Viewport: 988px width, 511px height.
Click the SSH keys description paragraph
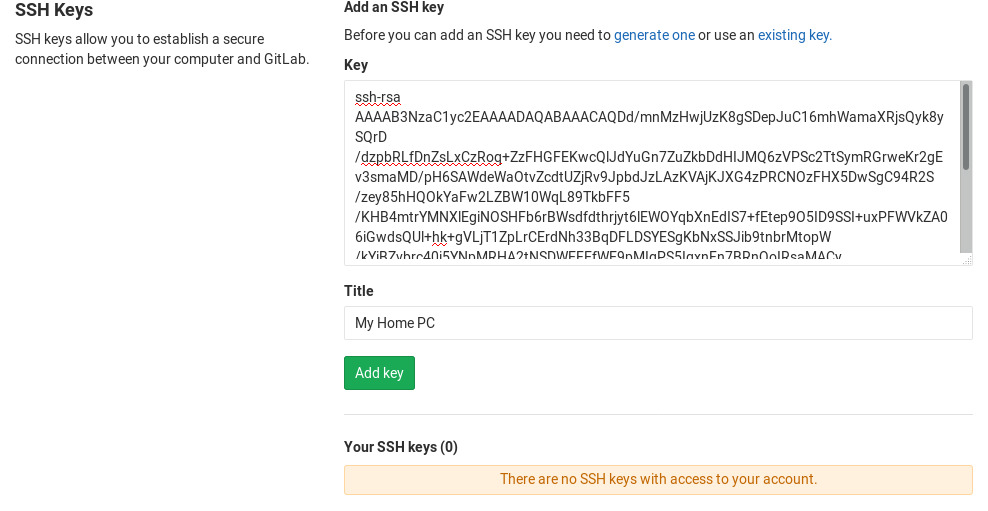click(162, 49)
